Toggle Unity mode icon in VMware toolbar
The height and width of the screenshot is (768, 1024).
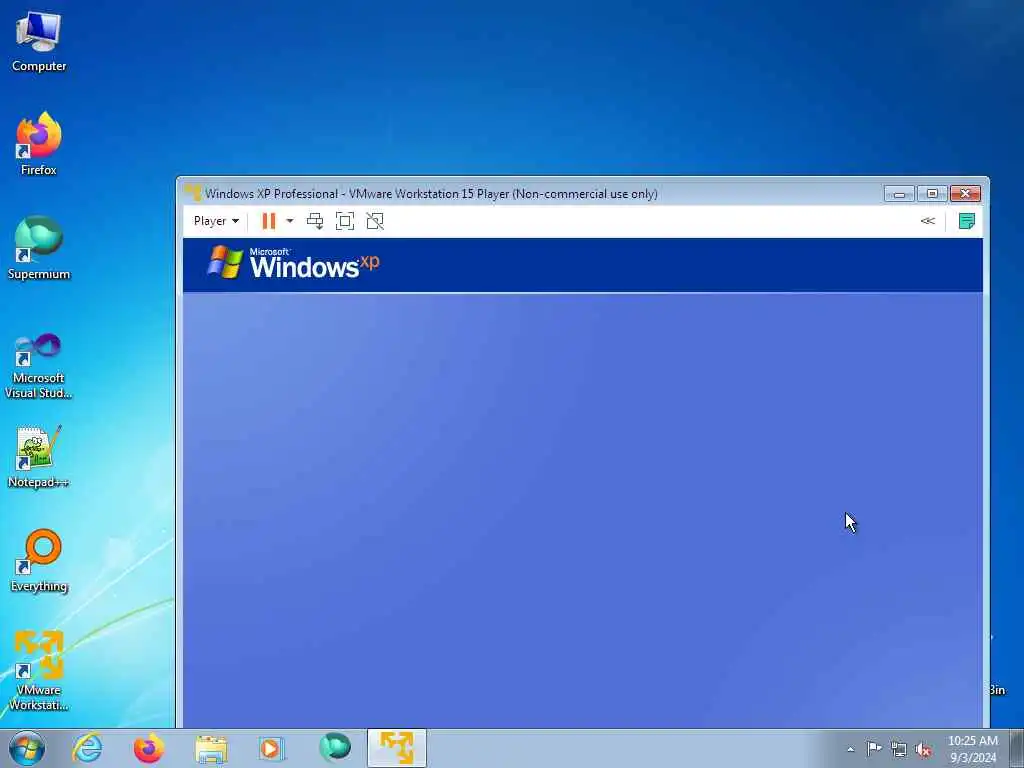click(x=375, y=221)
